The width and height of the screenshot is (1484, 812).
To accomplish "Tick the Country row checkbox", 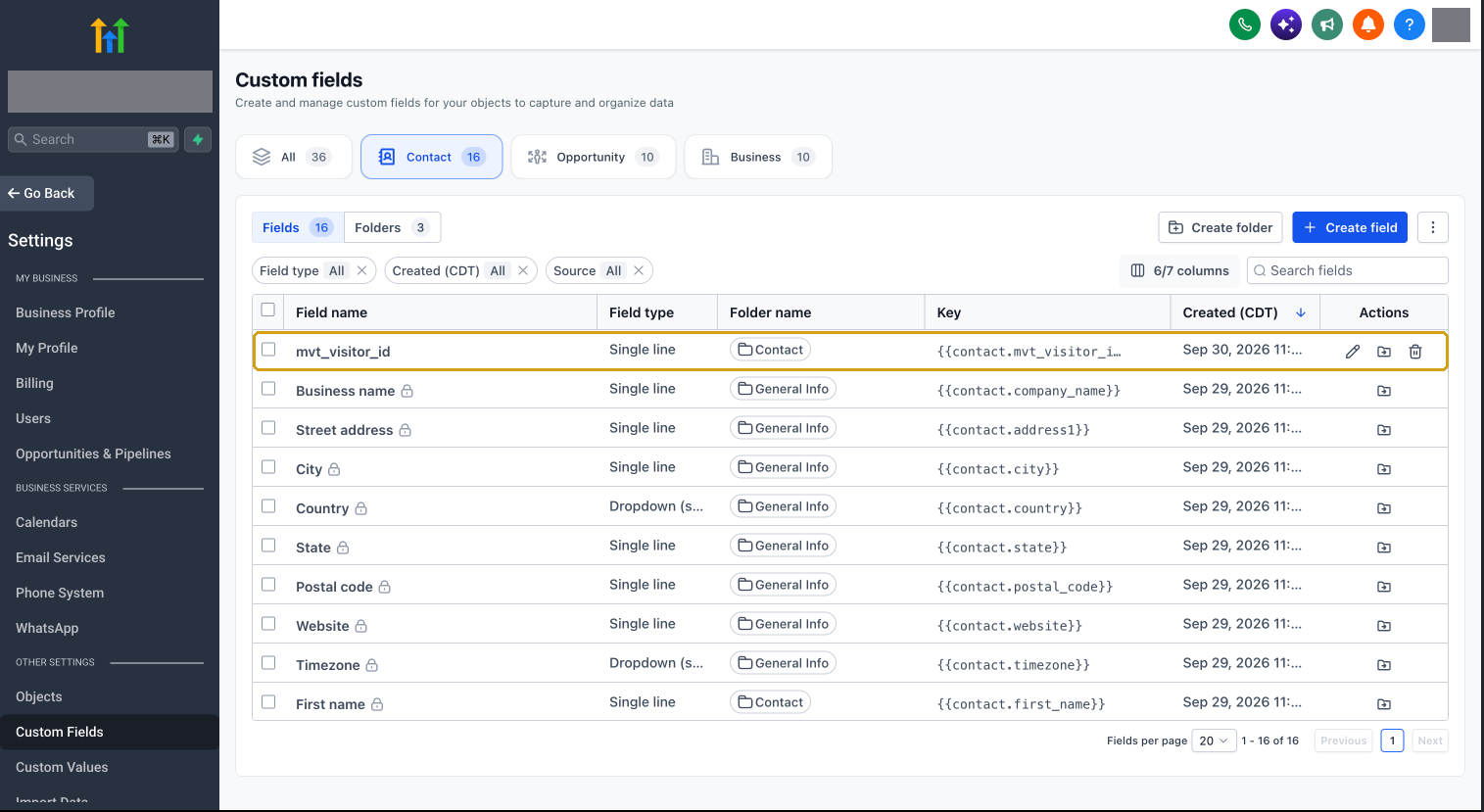I will tap(268, 506).
